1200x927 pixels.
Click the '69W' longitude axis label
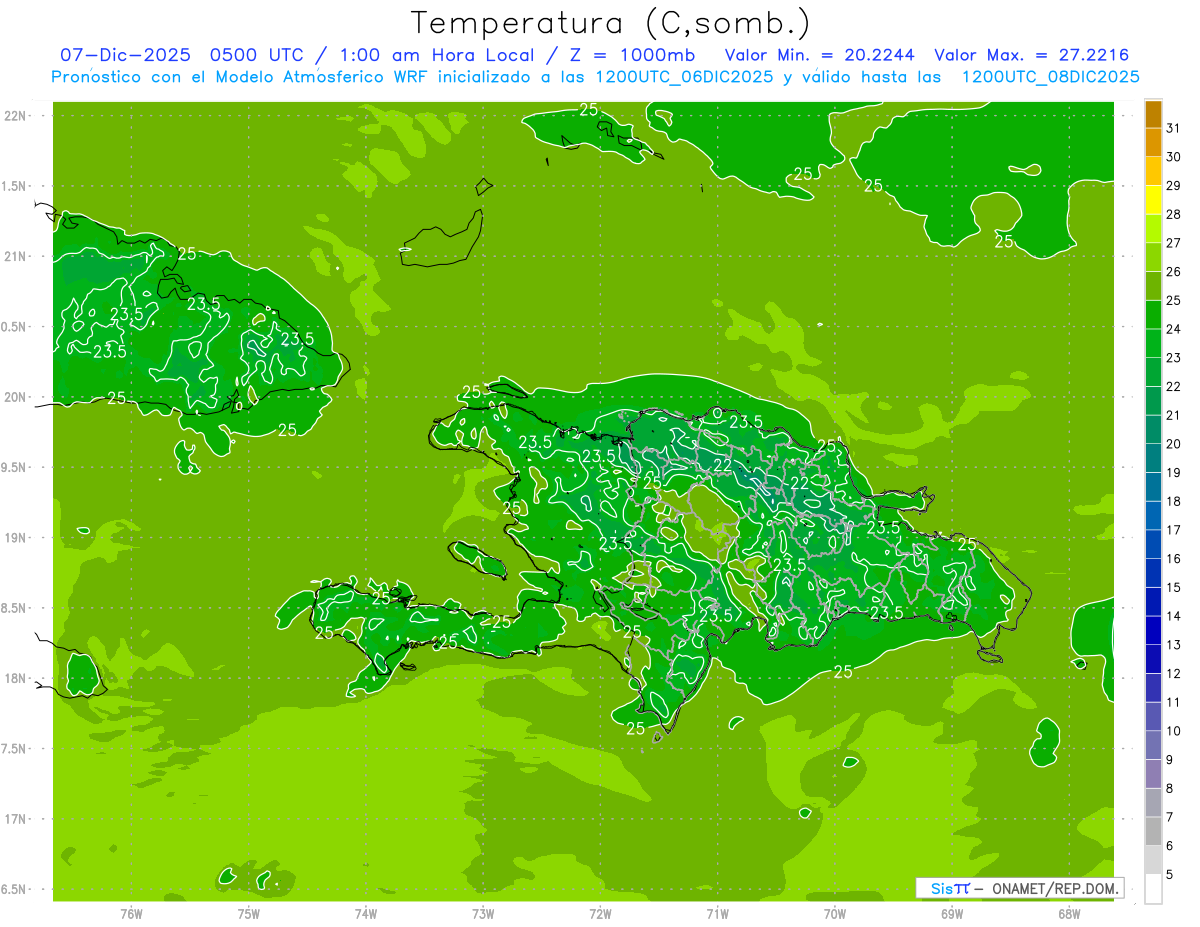[952, 913]
